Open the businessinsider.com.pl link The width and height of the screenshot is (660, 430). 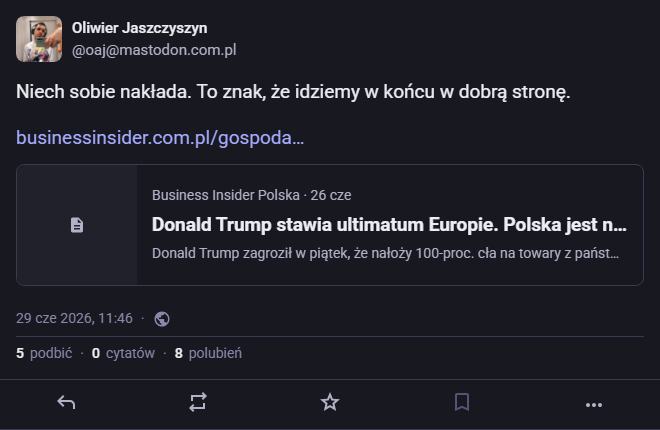pyautogui.click(x=160, y=138)
